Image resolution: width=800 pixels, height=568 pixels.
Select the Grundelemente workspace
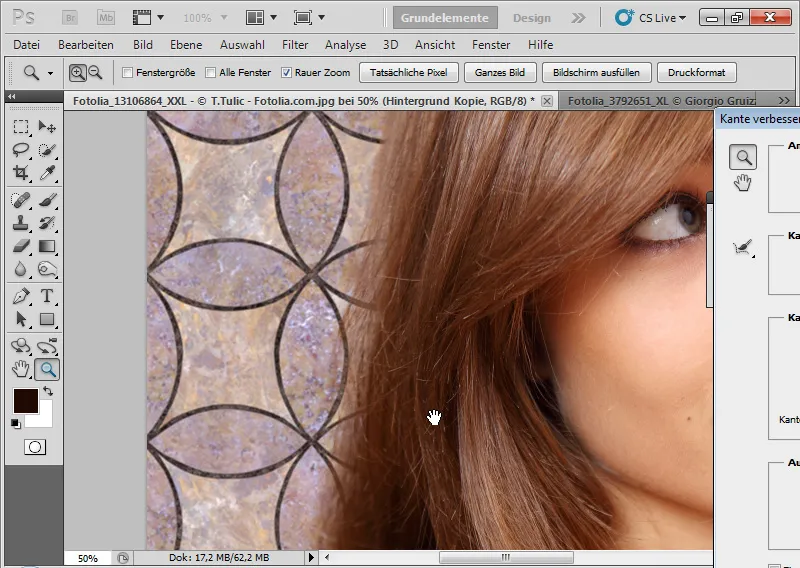click(x=445, y=18)
